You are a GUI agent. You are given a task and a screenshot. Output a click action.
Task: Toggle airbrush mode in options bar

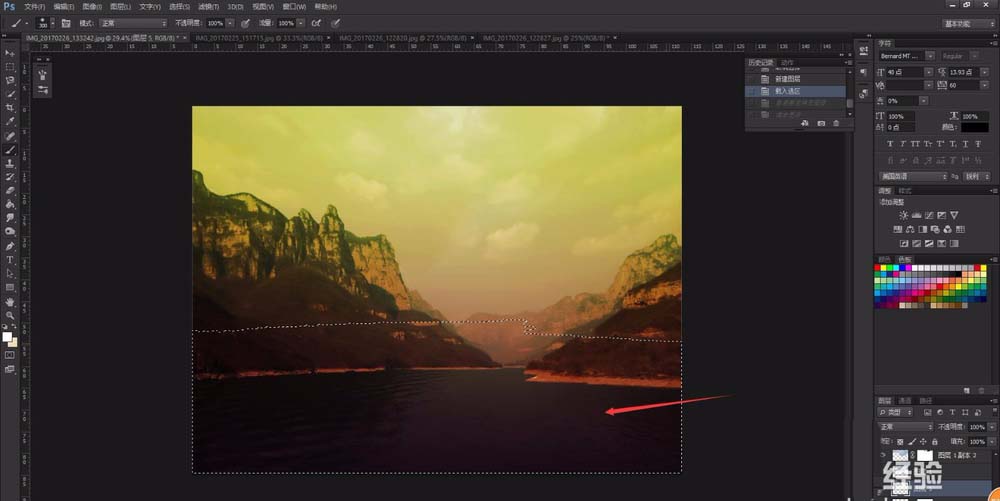tap(316, 23)
